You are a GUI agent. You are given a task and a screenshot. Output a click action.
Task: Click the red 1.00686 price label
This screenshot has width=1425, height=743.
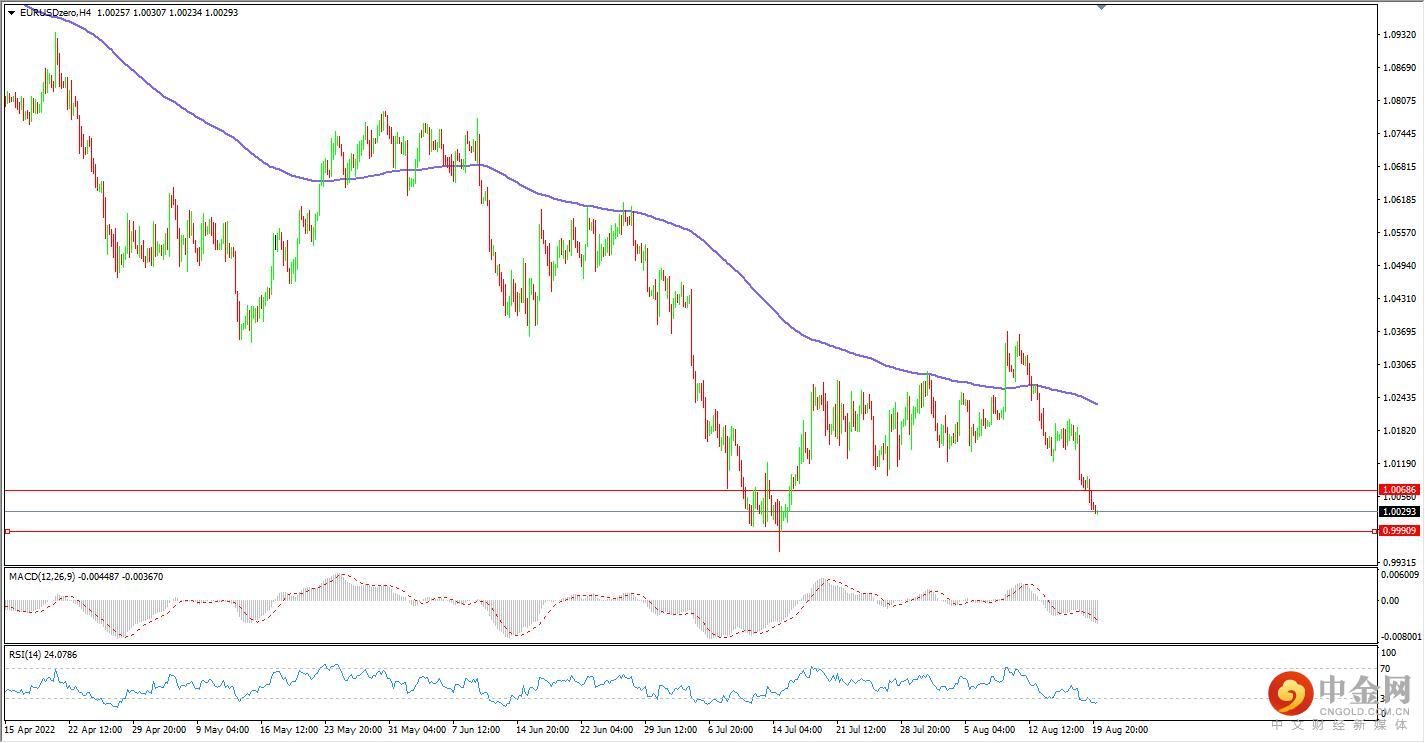tap(1397, 491)
